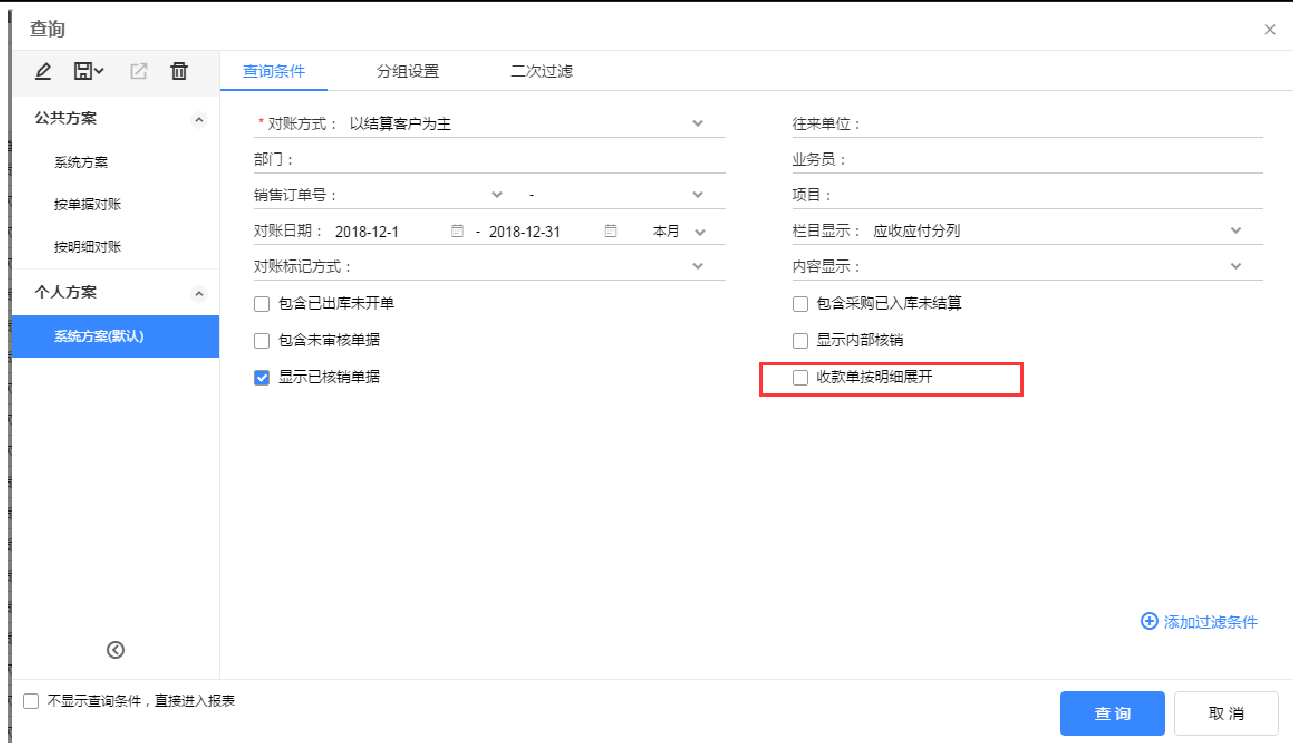Image resolution: width=1293 pixels, height=743 pixels.
Task: Click the blue 查询 button
Action: pos(1112,713)
